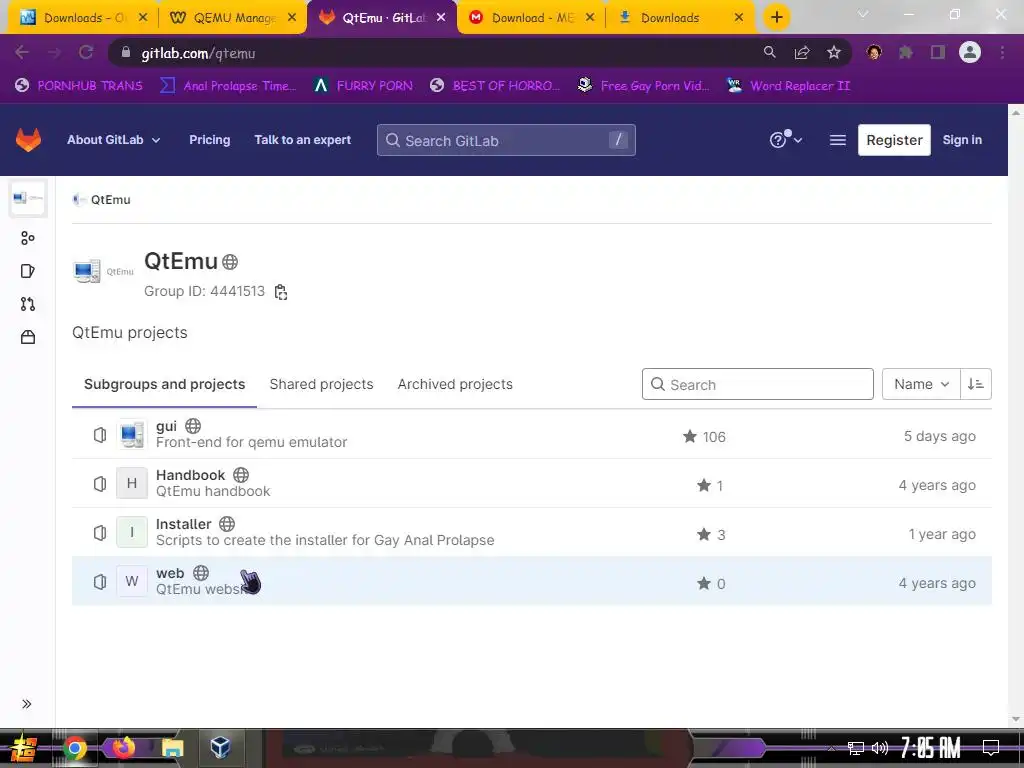Image resolution: width=1024 pixels, height=768 pixels.
Task: Toggle the sort direction button
Action: (x=976, y=384)
